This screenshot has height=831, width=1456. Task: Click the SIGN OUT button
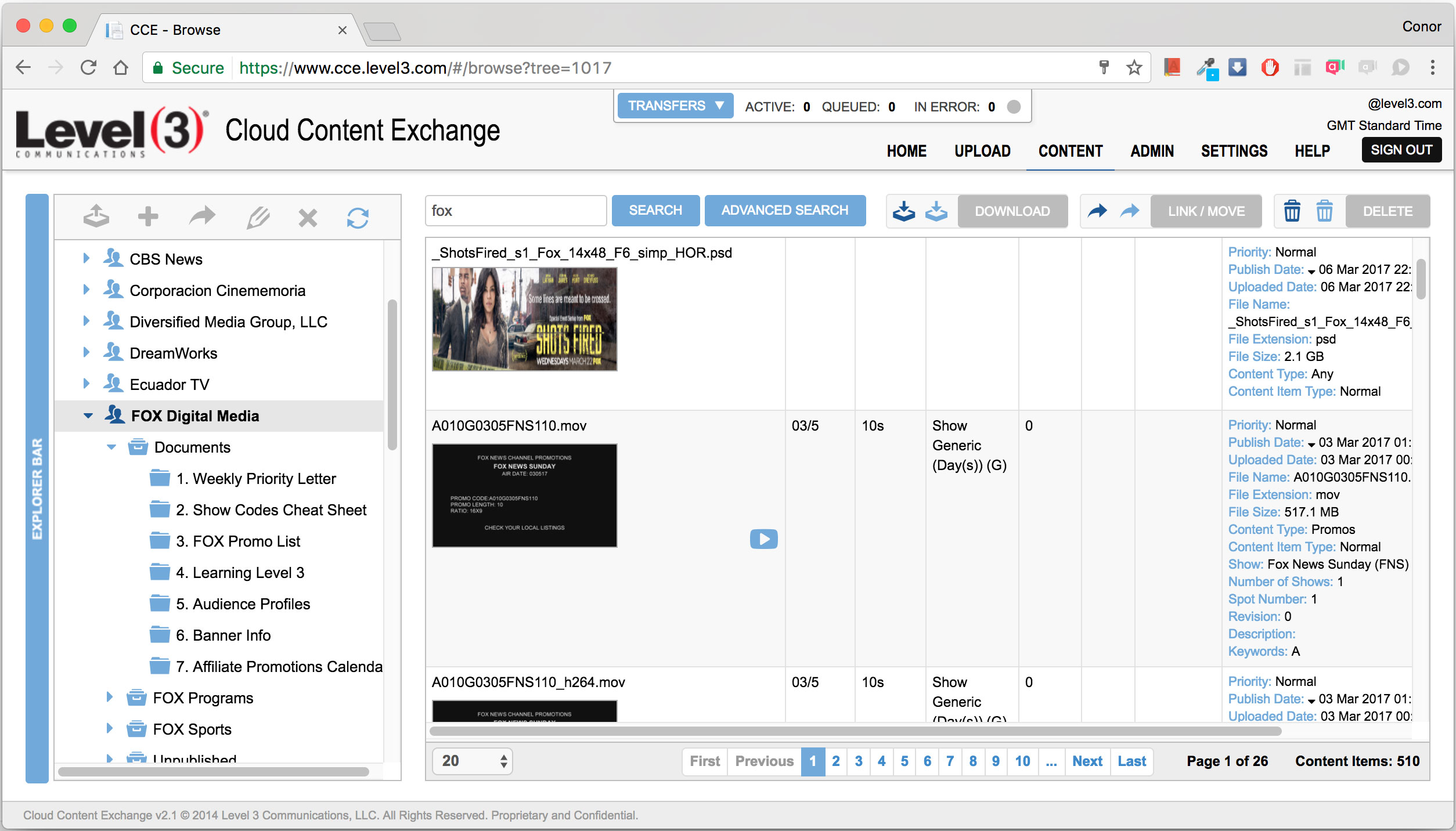click(x=1401, y=150)
